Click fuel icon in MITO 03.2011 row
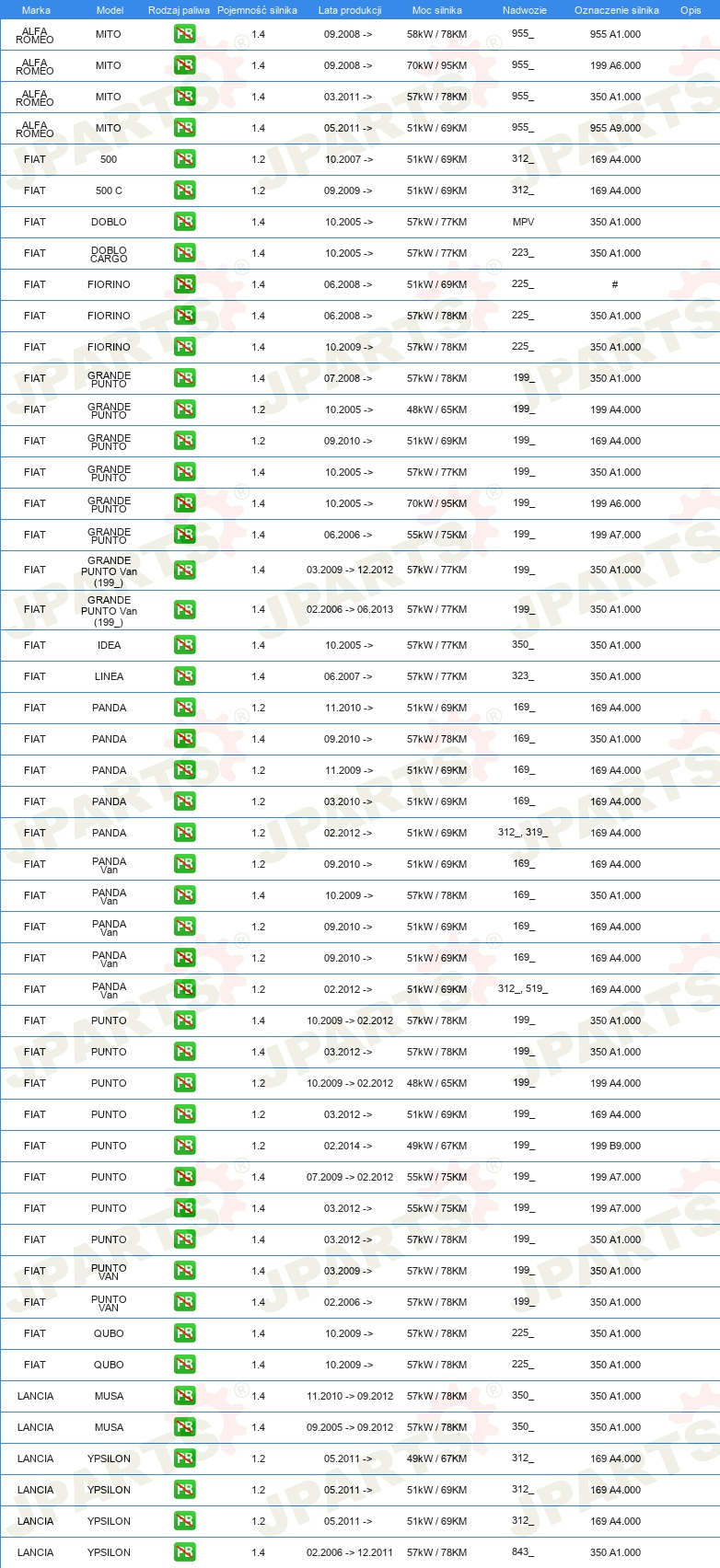The image size is (720, 1568). (184, 97)
